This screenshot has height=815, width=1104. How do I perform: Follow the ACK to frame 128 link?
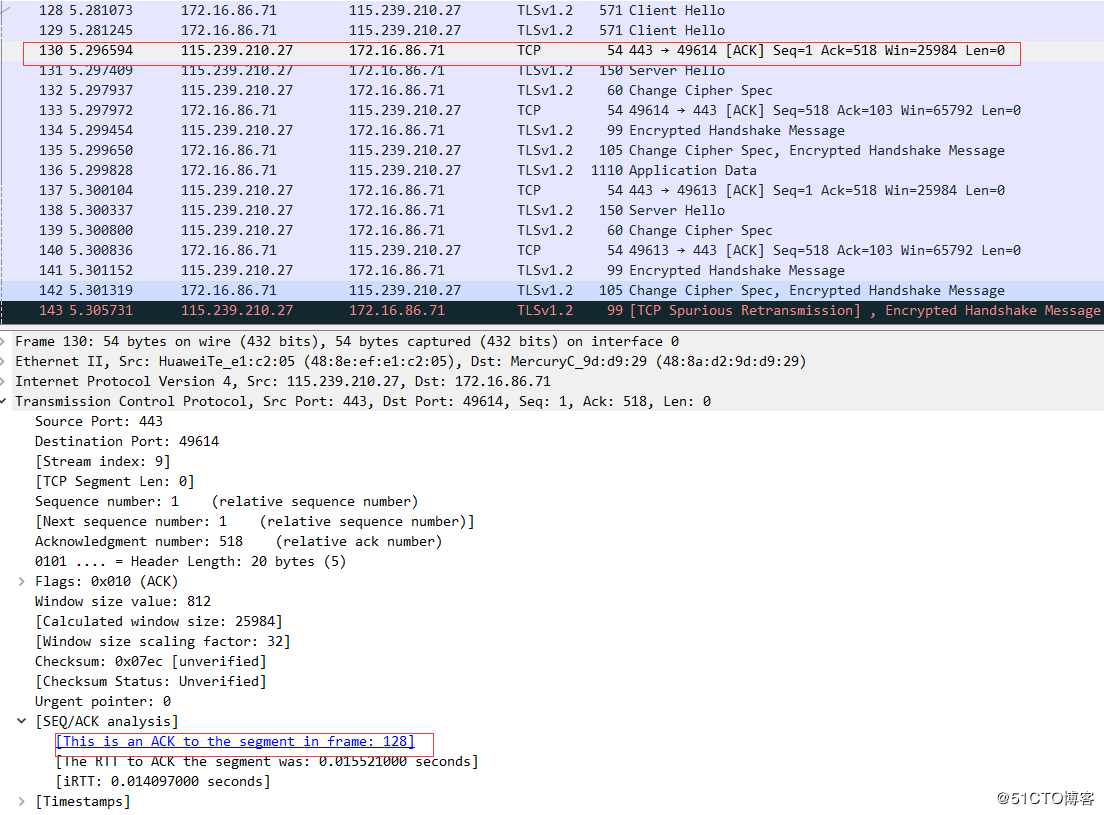click(x=235, y=741)
